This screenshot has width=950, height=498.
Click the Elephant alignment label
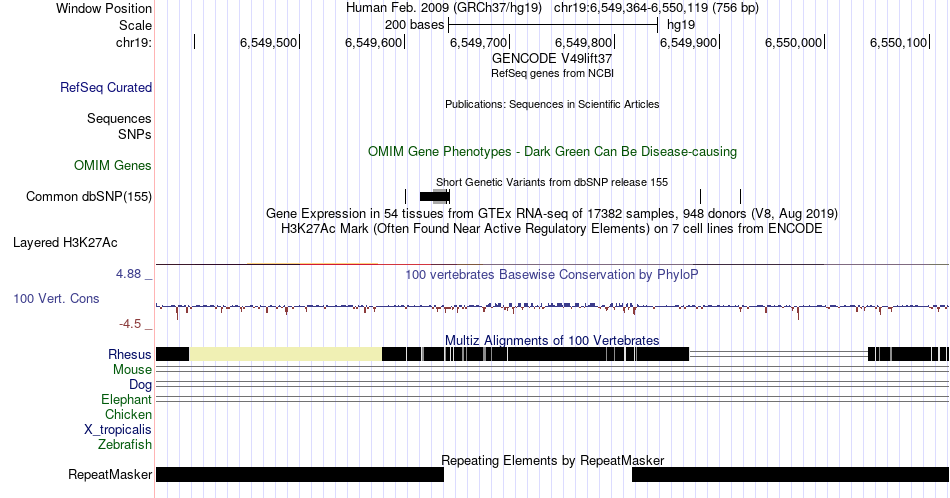127,399
